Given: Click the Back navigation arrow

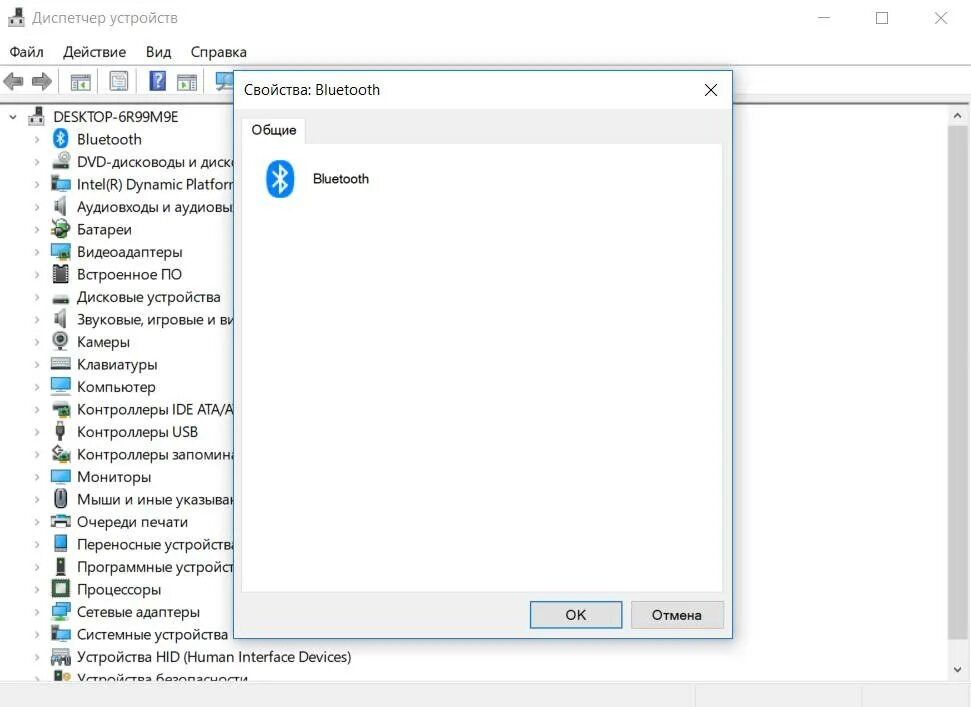Looking at the screenshot, I should point(13,80).
